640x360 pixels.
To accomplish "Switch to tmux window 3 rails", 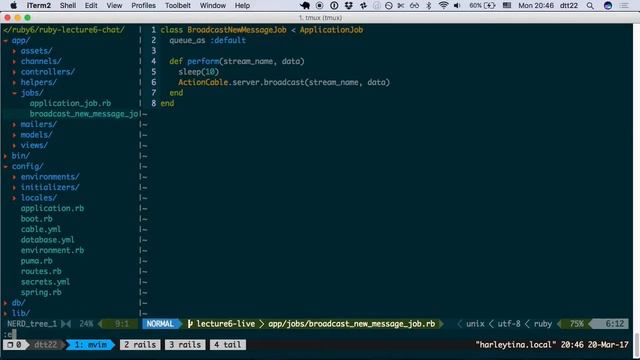I will (x=185, y=345).
